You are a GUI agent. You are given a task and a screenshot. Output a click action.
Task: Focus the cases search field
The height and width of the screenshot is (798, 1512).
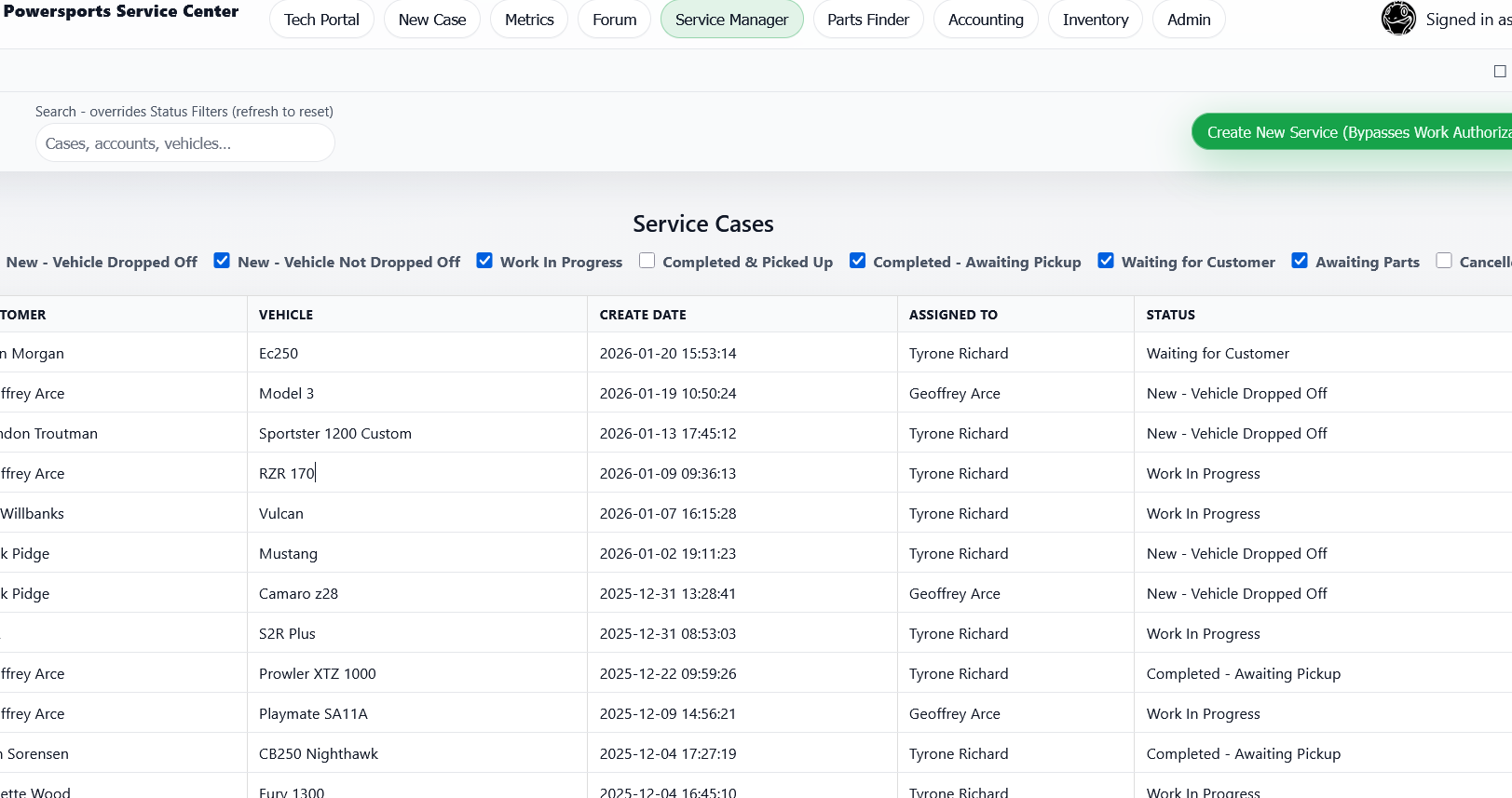pyautogui.click(x=185, y=143)
